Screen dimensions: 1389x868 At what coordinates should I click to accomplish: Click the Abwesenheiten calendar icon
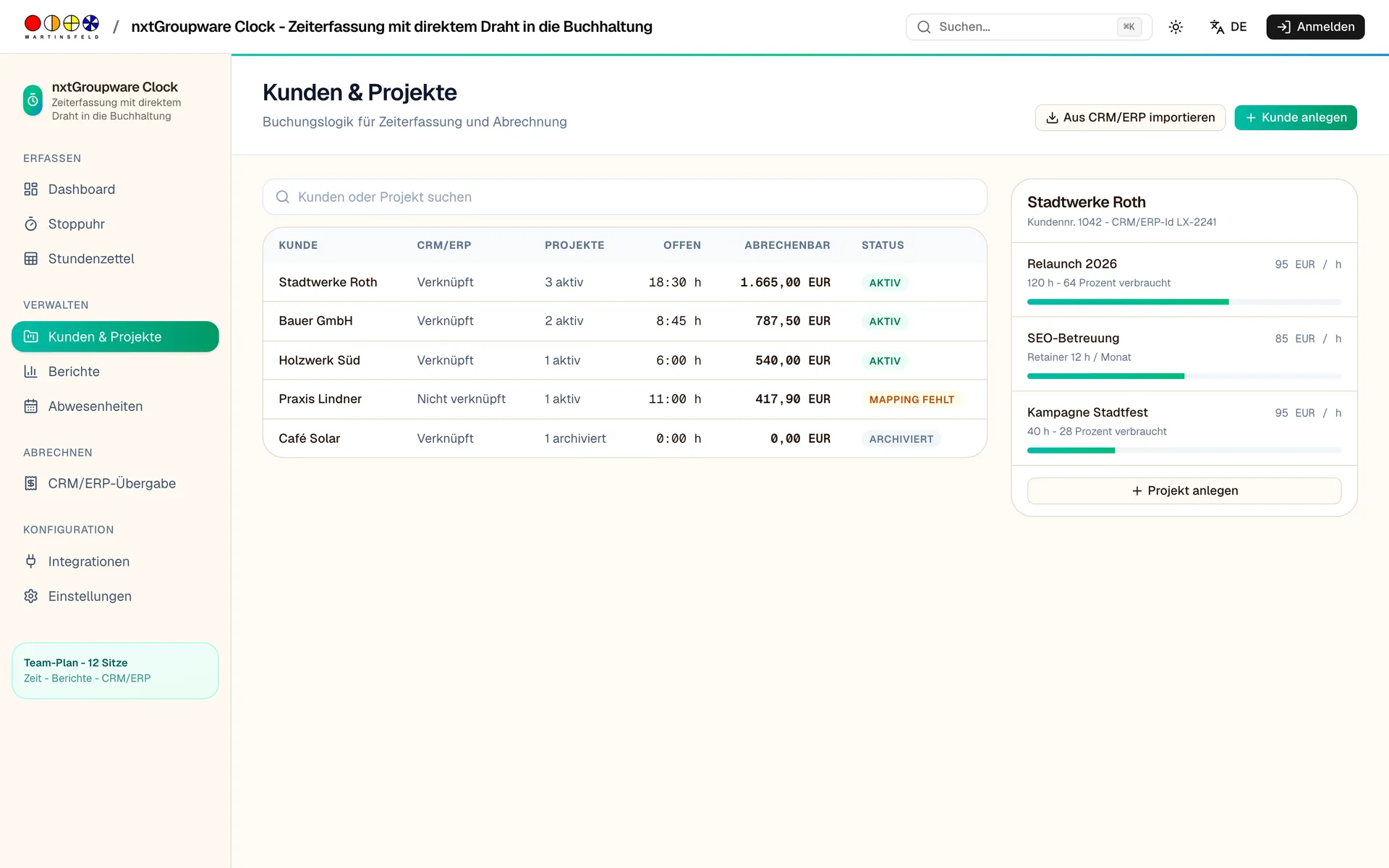30,407
